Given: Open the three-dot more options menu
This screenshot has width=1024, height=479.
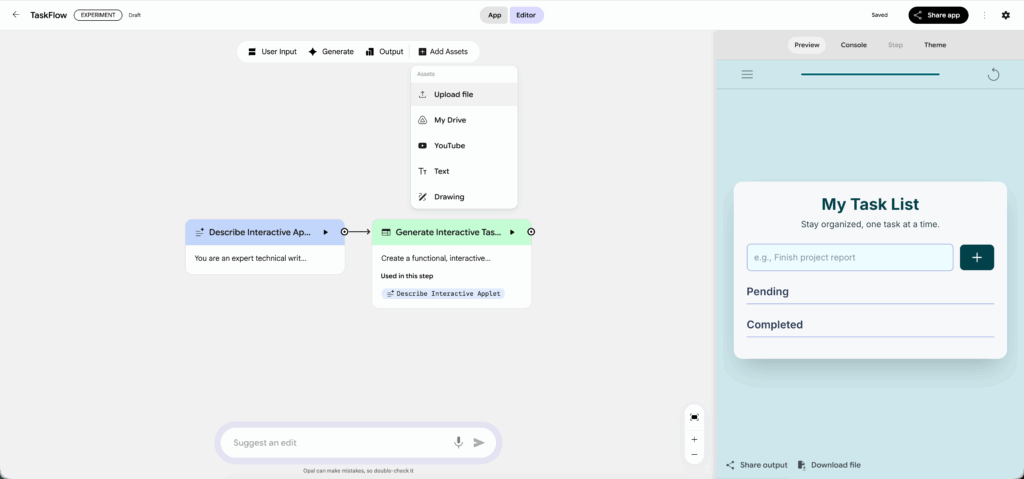Looking at the screenshot, I should [x=985, y=15].
